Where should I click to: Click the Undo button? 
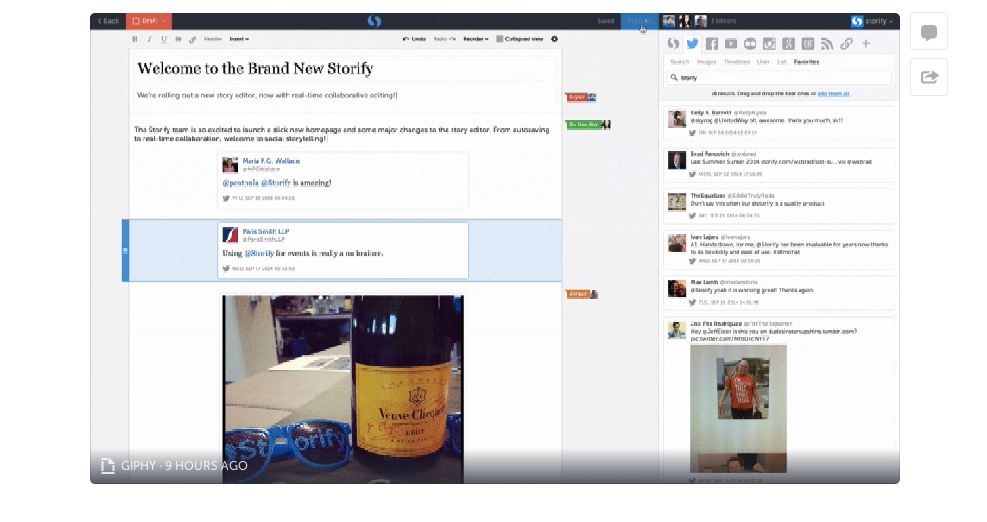(414, 39)
